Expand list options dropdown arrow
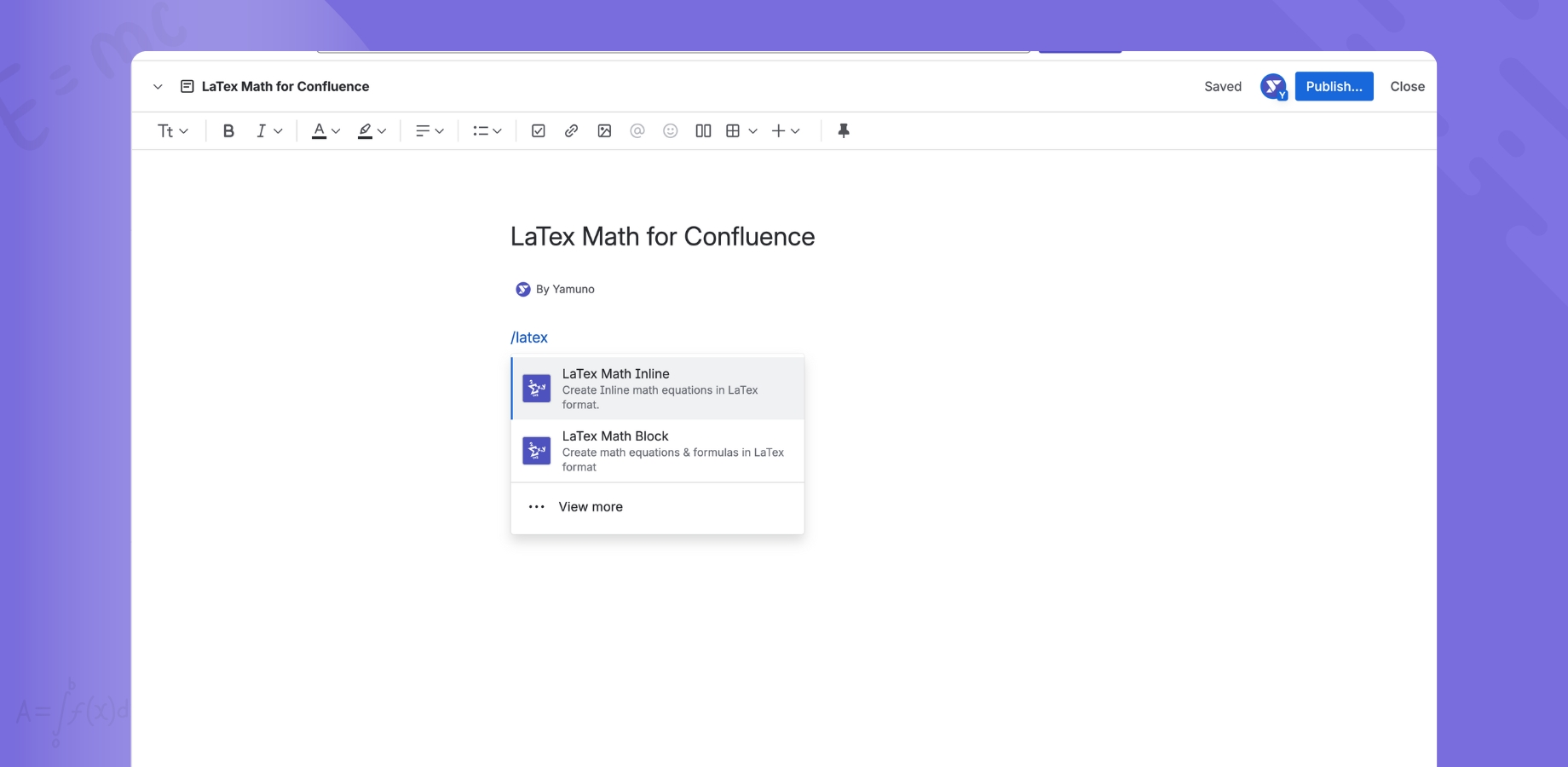The image size is (1568, 767). [x=498, y=131]
